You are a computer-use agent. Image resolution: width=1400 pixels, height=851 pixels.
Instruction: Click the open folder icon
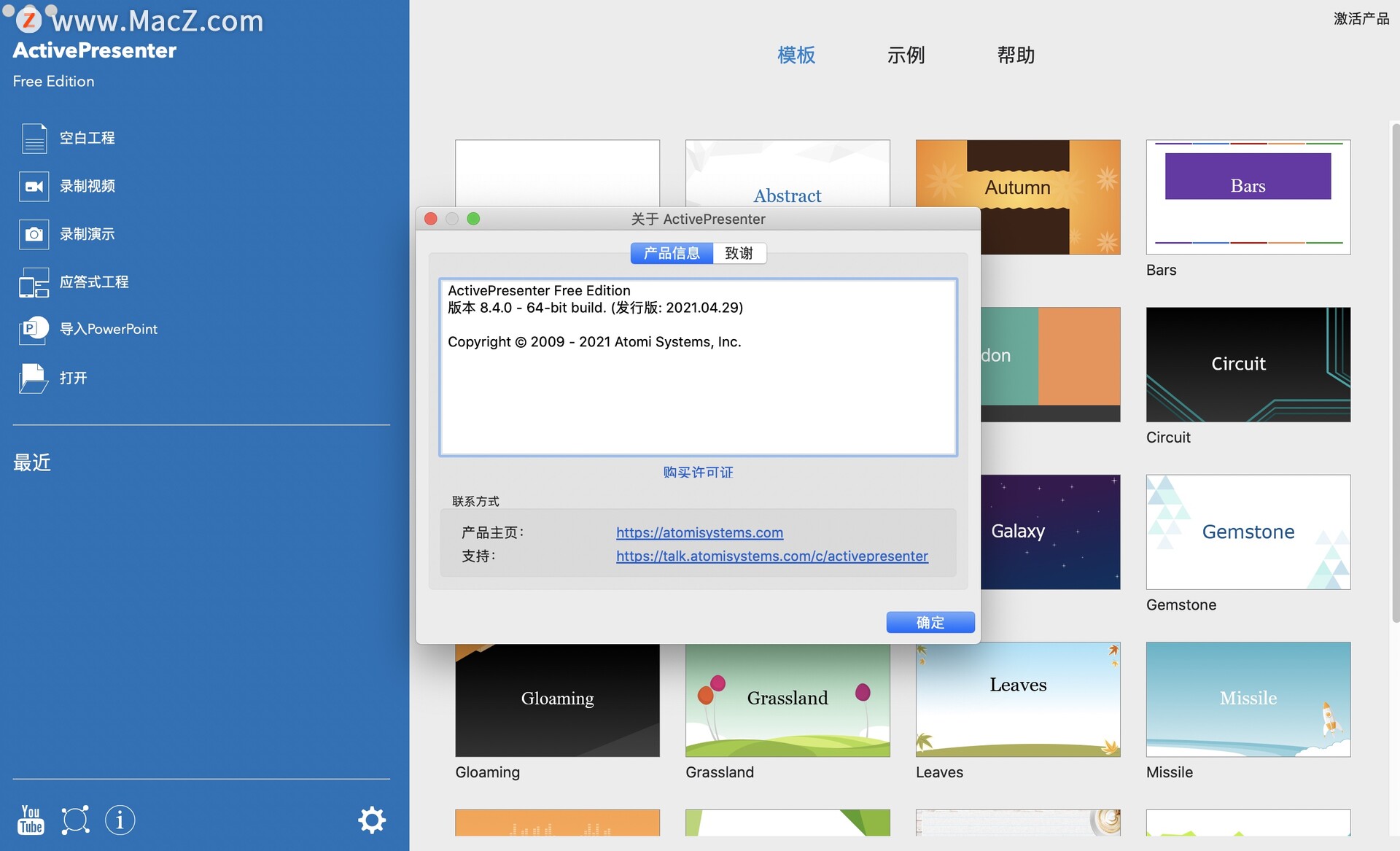[34, 378]
